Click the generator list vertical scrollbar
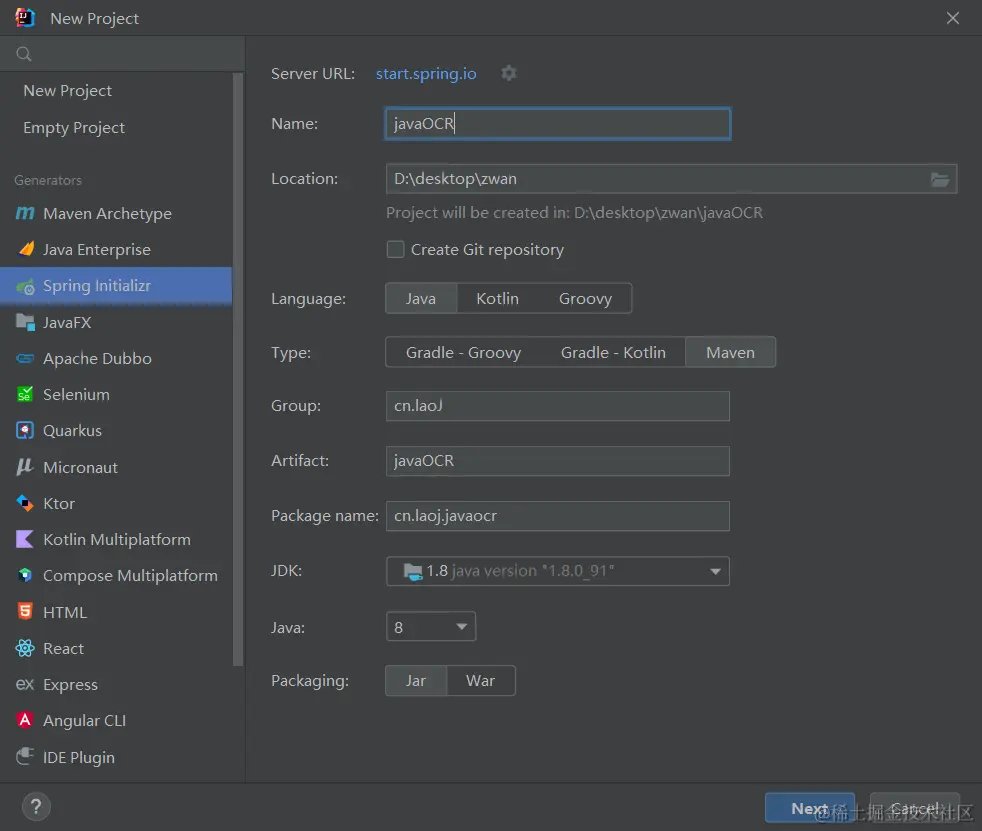 click(x=238, y=369)
